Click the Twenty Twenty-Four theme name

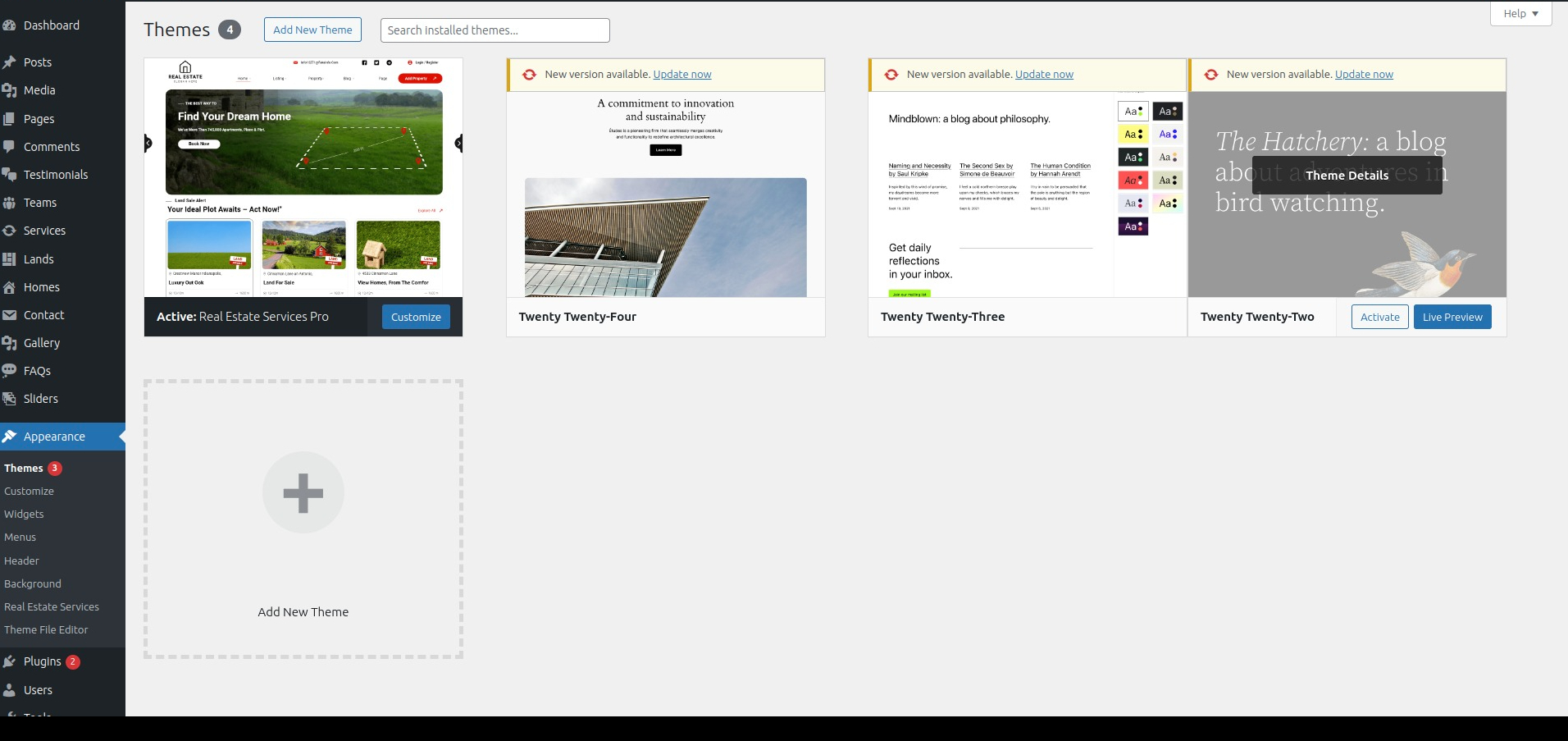coord(577,317)
